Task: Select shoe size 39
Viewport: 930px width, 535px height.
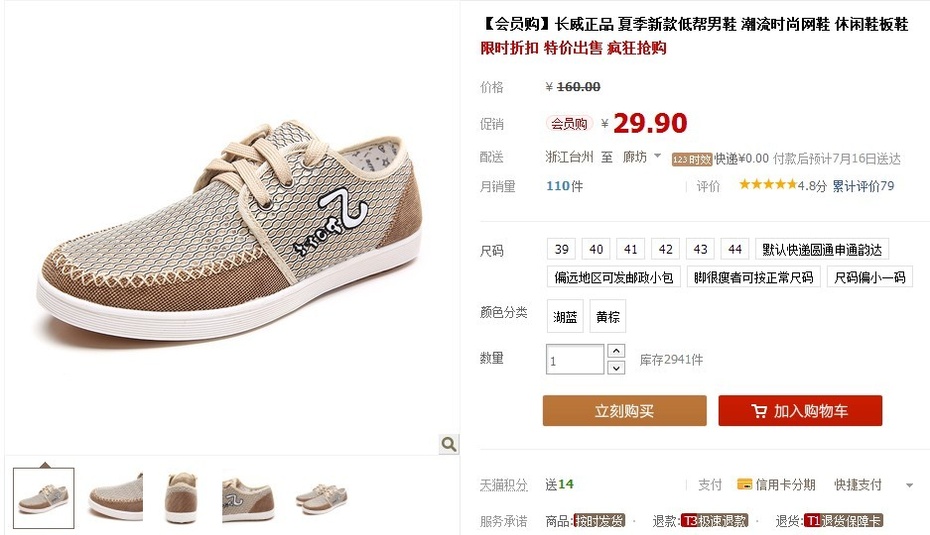Action: coord(561,249)
